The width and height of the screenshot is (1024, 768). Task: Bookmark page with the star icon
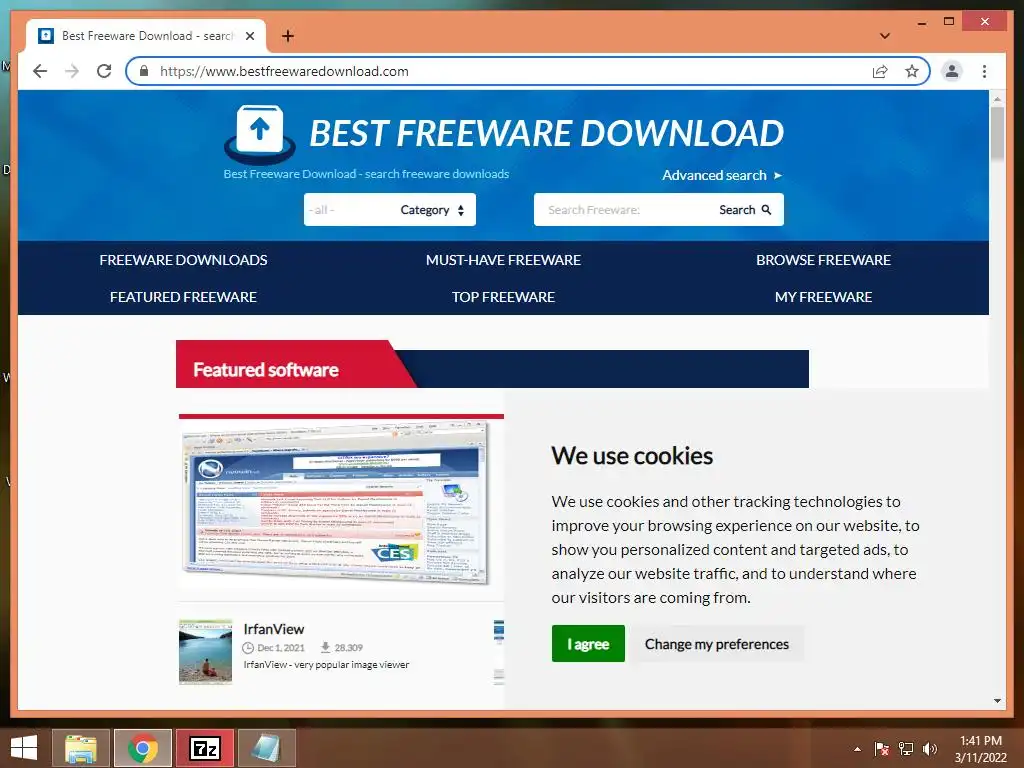coord(912,71)
